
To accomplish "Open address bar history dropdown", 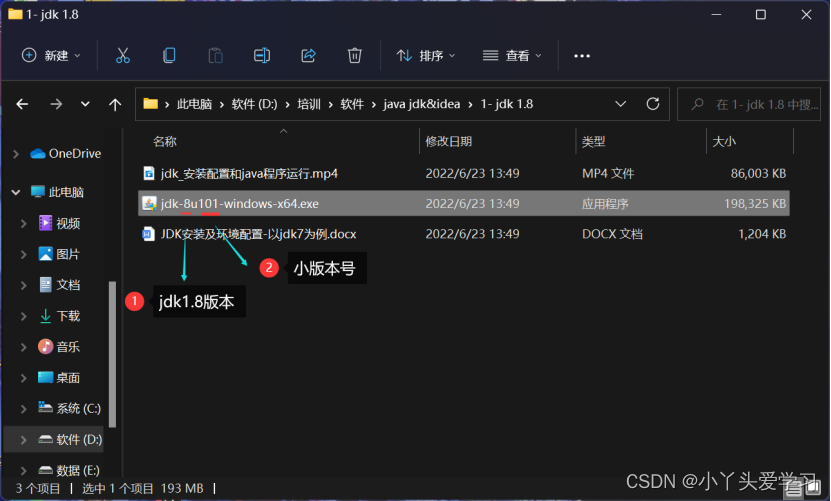I will 621,104.
